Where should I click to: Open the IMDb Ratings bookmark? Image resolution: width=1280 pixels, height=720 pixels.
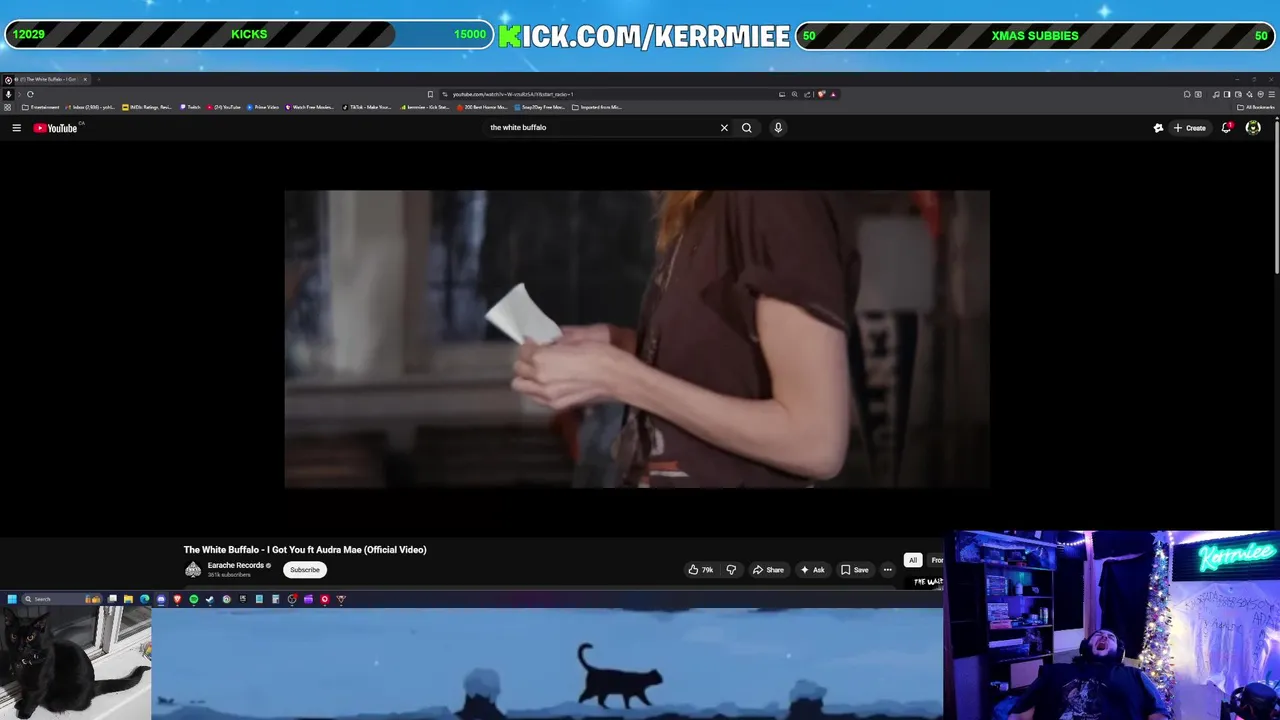coord(147,107)
